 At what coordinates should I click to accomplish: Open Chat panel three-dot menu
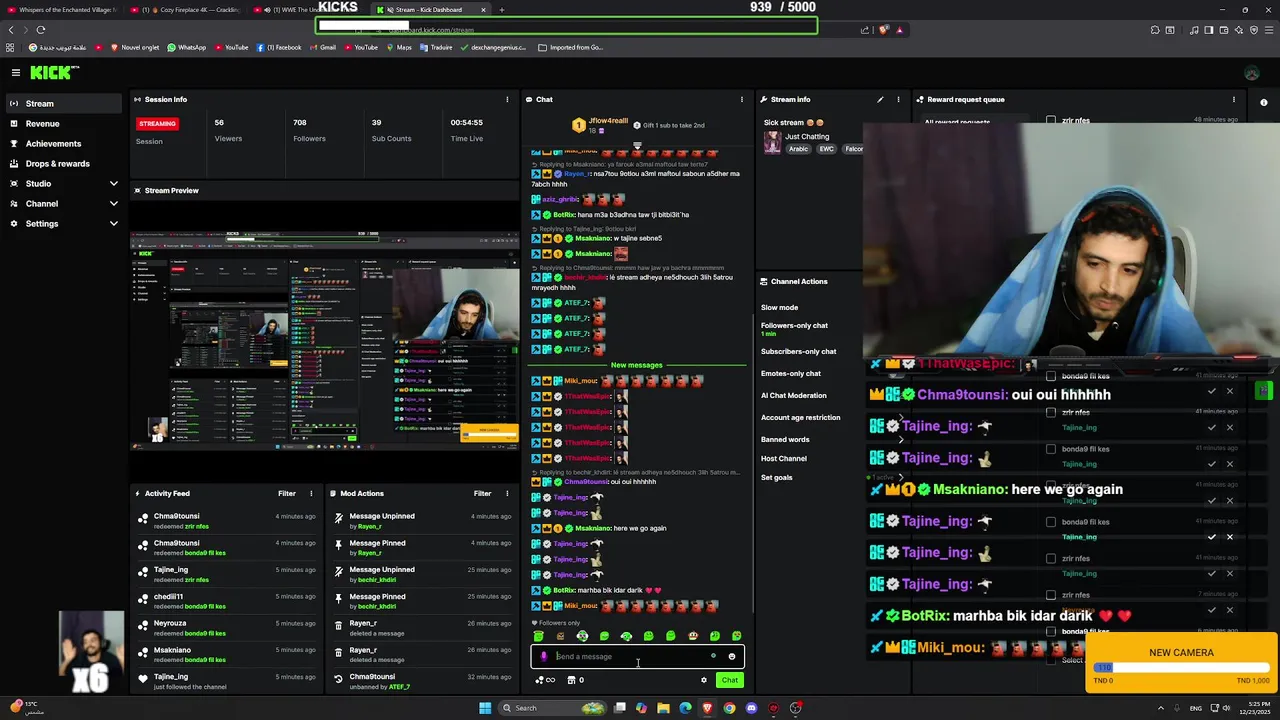(741, 99)
